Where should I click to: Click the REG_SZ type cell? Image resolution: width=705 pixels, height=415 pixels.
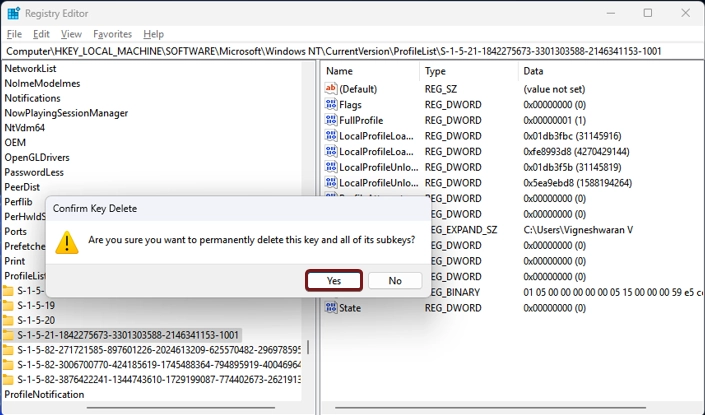(441, 89)
